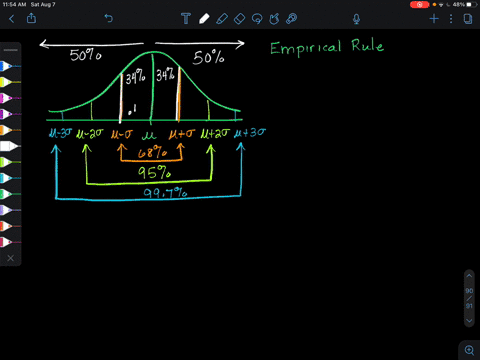Open the page manager icon
The width and height of the screenshot is (480, 360).
[468, 19]
